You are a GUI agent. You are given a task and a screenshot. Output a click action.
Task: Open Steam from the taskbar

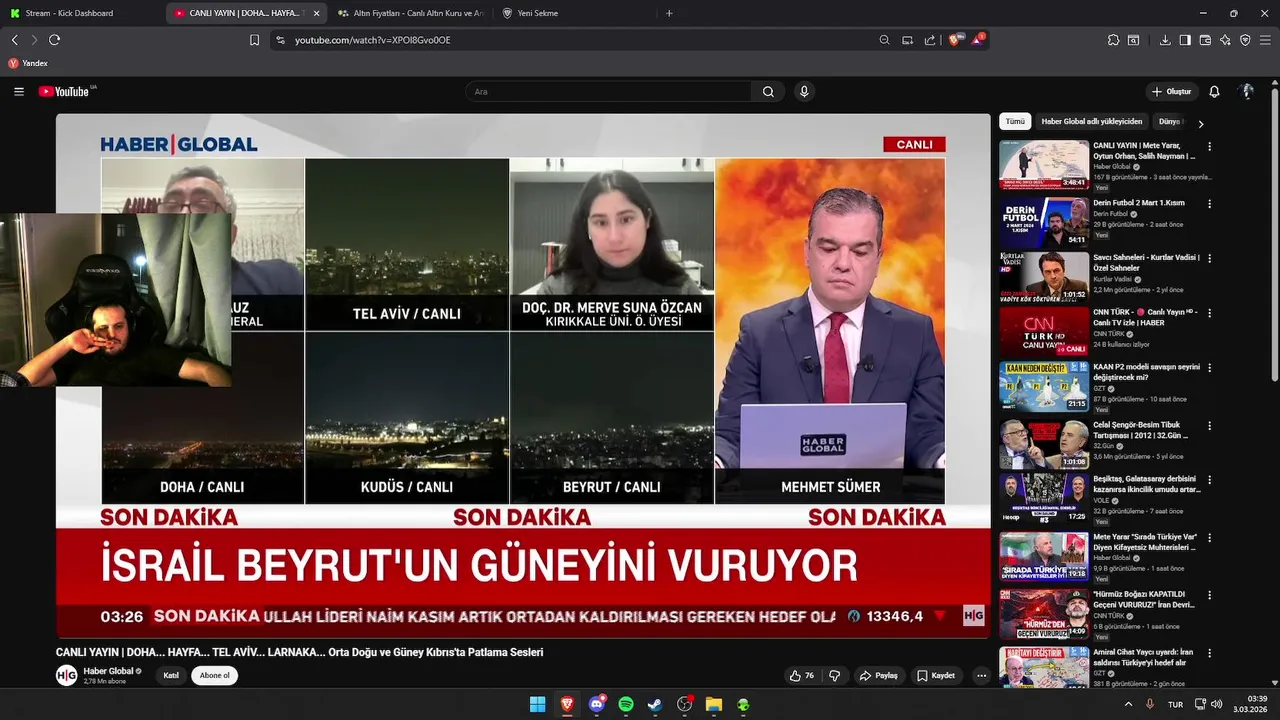[655, 704]
